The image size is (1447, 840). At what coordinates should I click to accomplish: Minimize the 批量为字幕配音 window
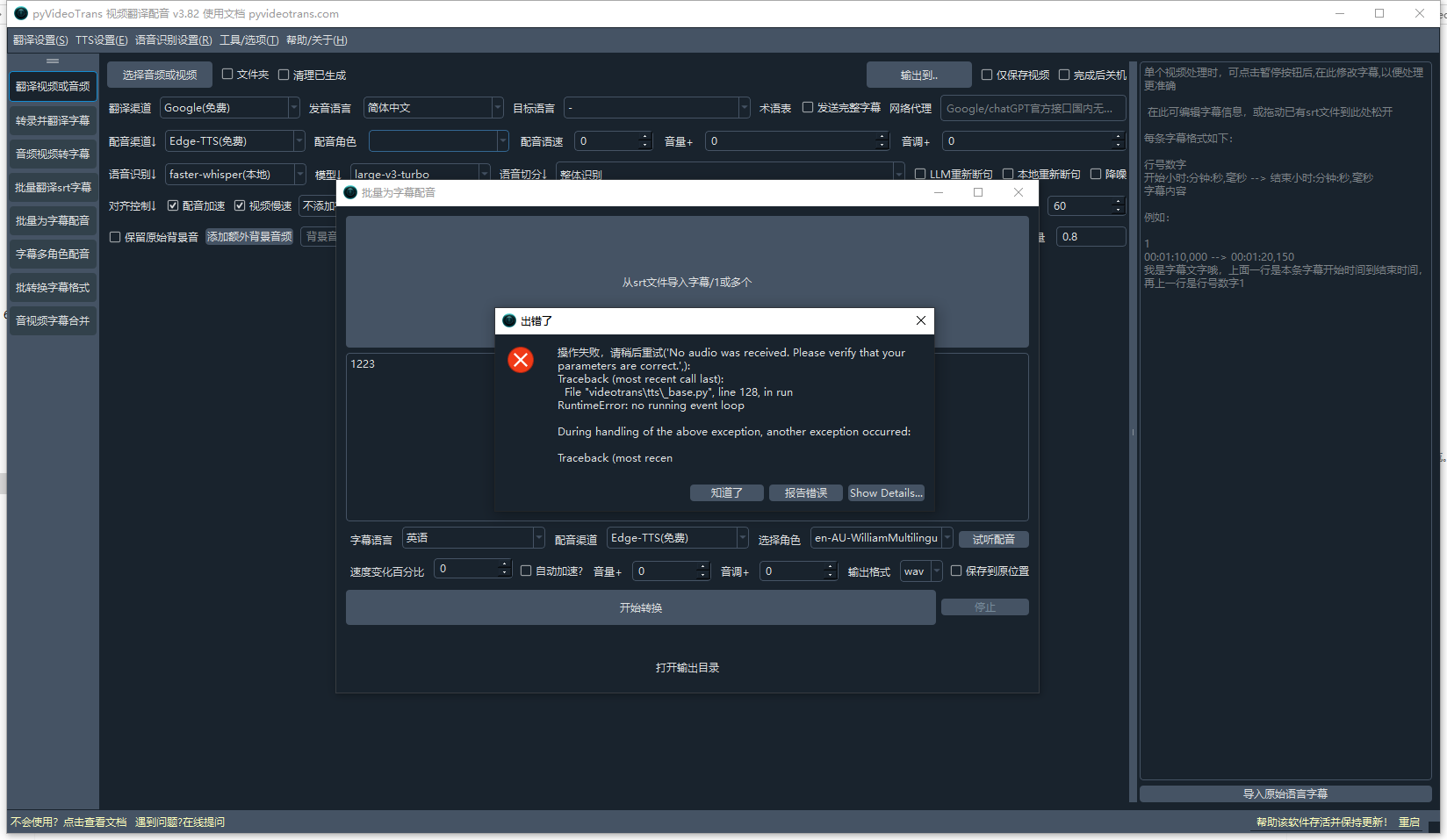tap(938, 192)
